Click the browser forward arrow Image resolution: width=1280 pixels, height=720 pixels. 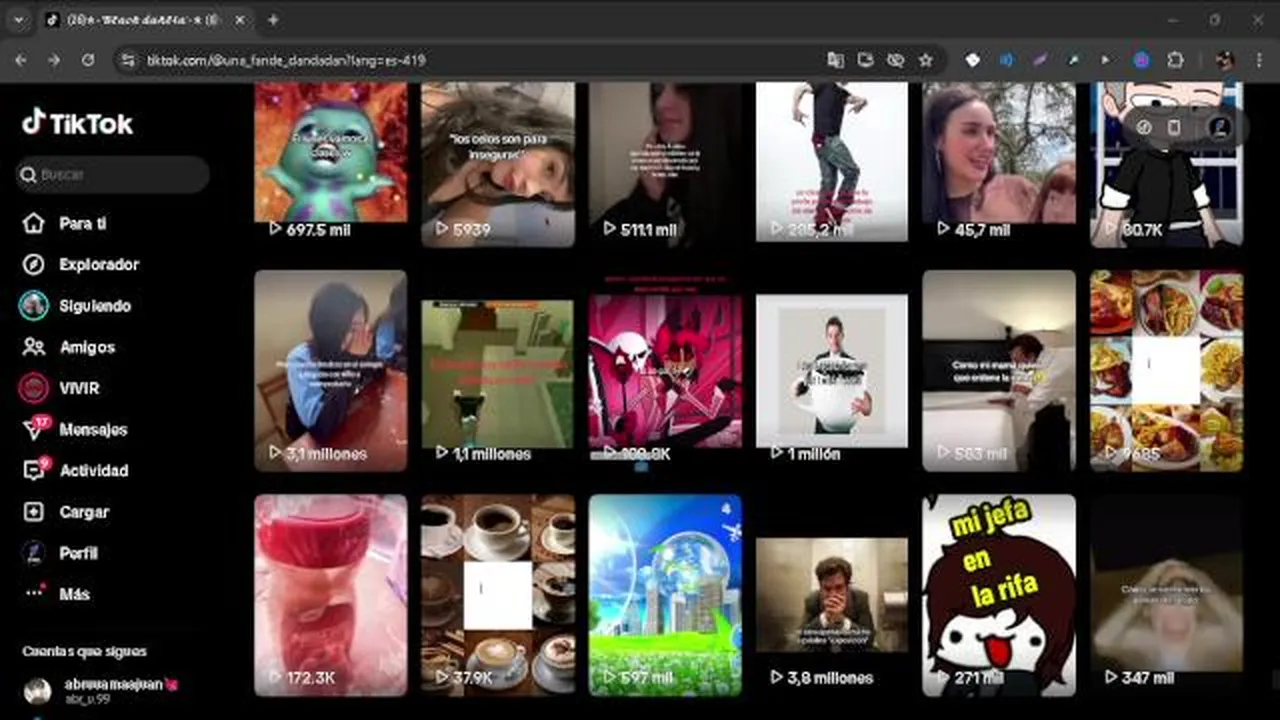54,60
